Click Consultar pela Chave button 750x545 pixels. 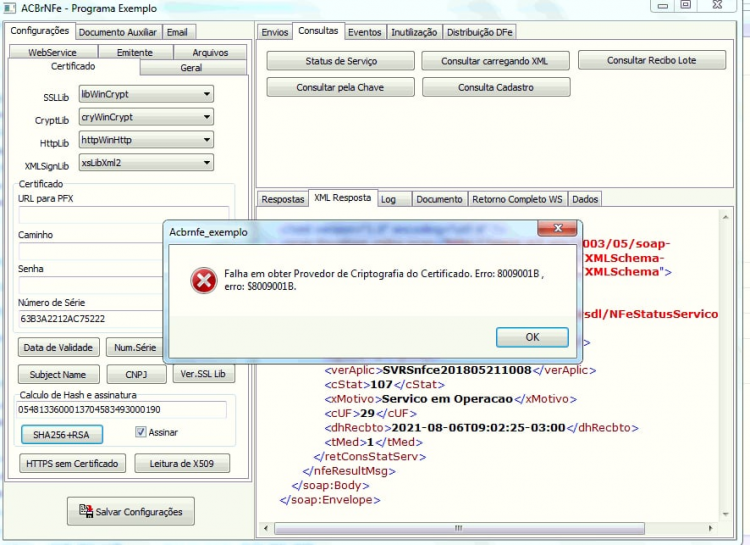pyautogui.click(x=340, y=87)
